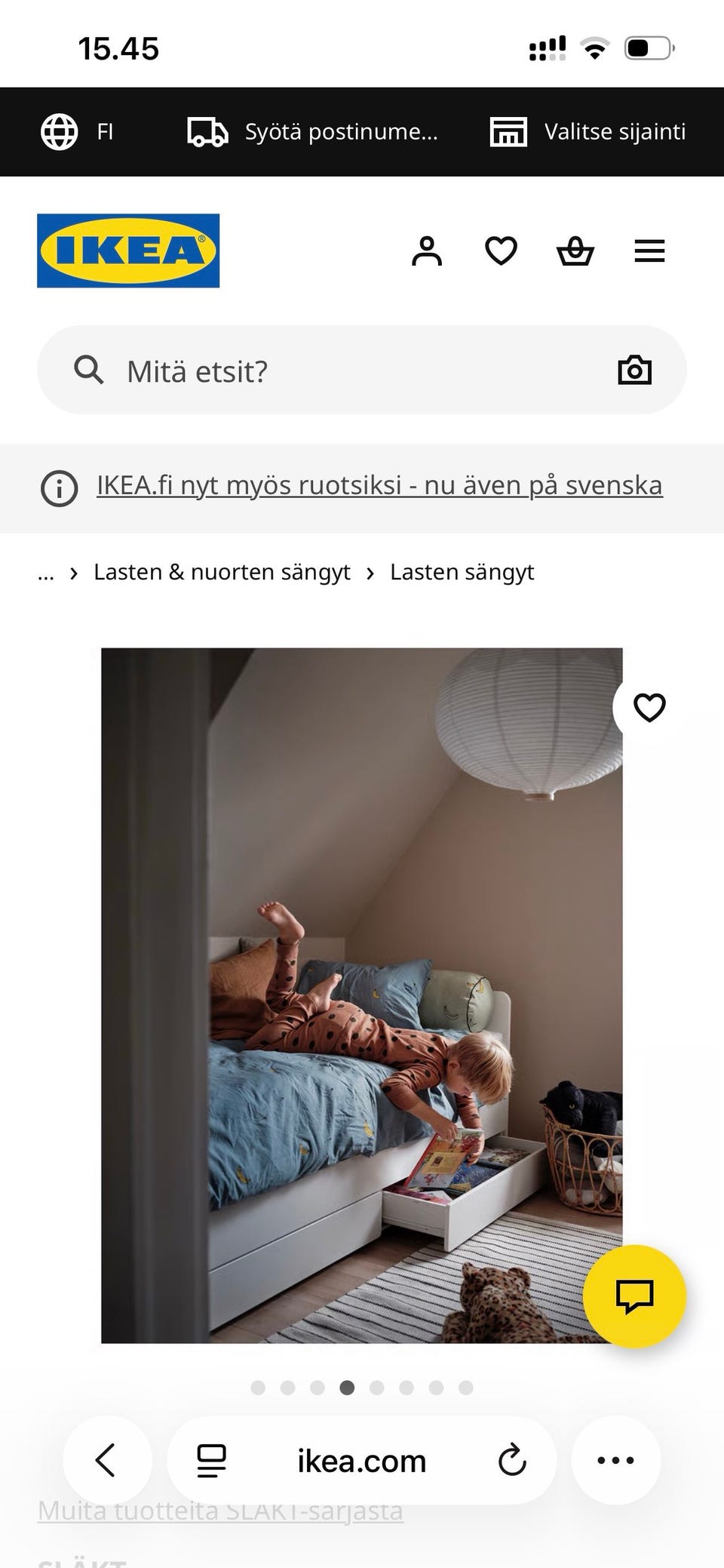The image size is (724, 1568).
Task: Go to 'Lasten & nuorten sängyt' breadcrumb
Action: click(222, 572)
